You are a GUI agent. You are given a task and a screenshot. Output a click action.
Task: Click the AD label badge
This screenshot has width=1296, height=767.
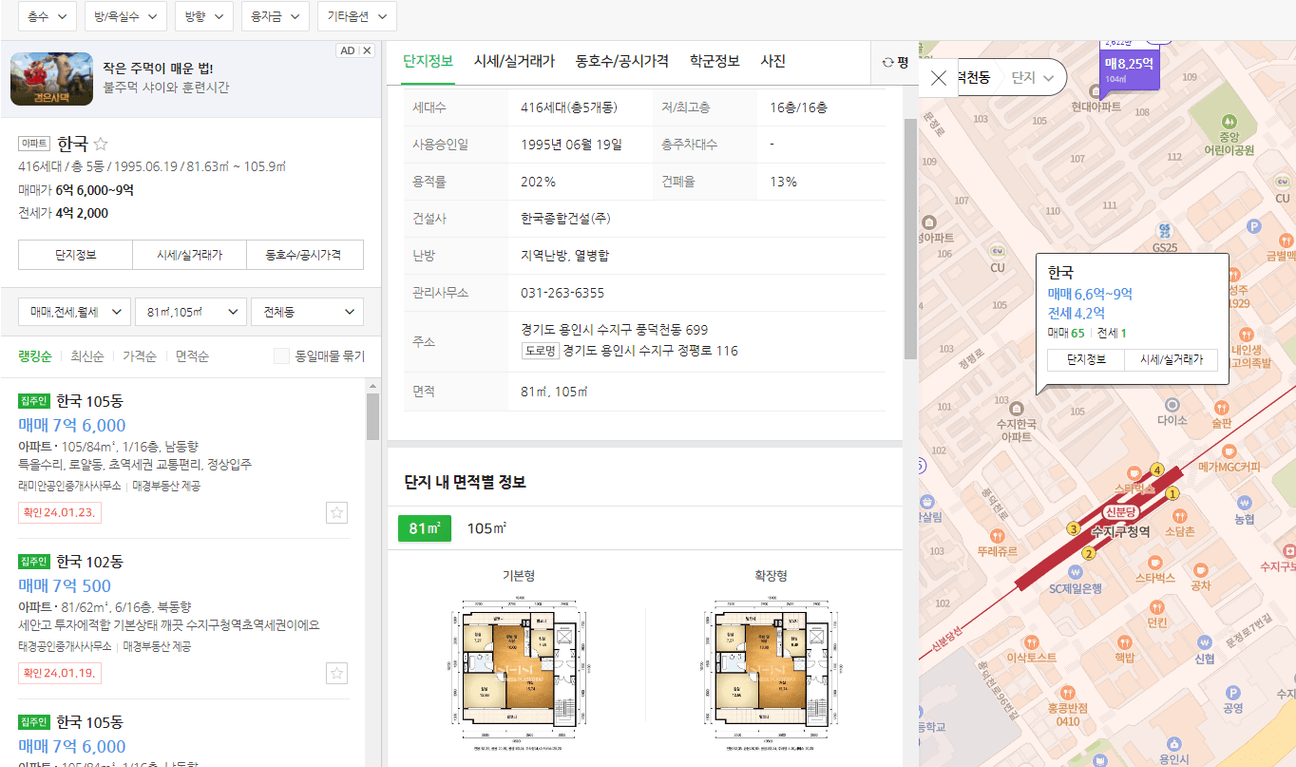(347, 51)
